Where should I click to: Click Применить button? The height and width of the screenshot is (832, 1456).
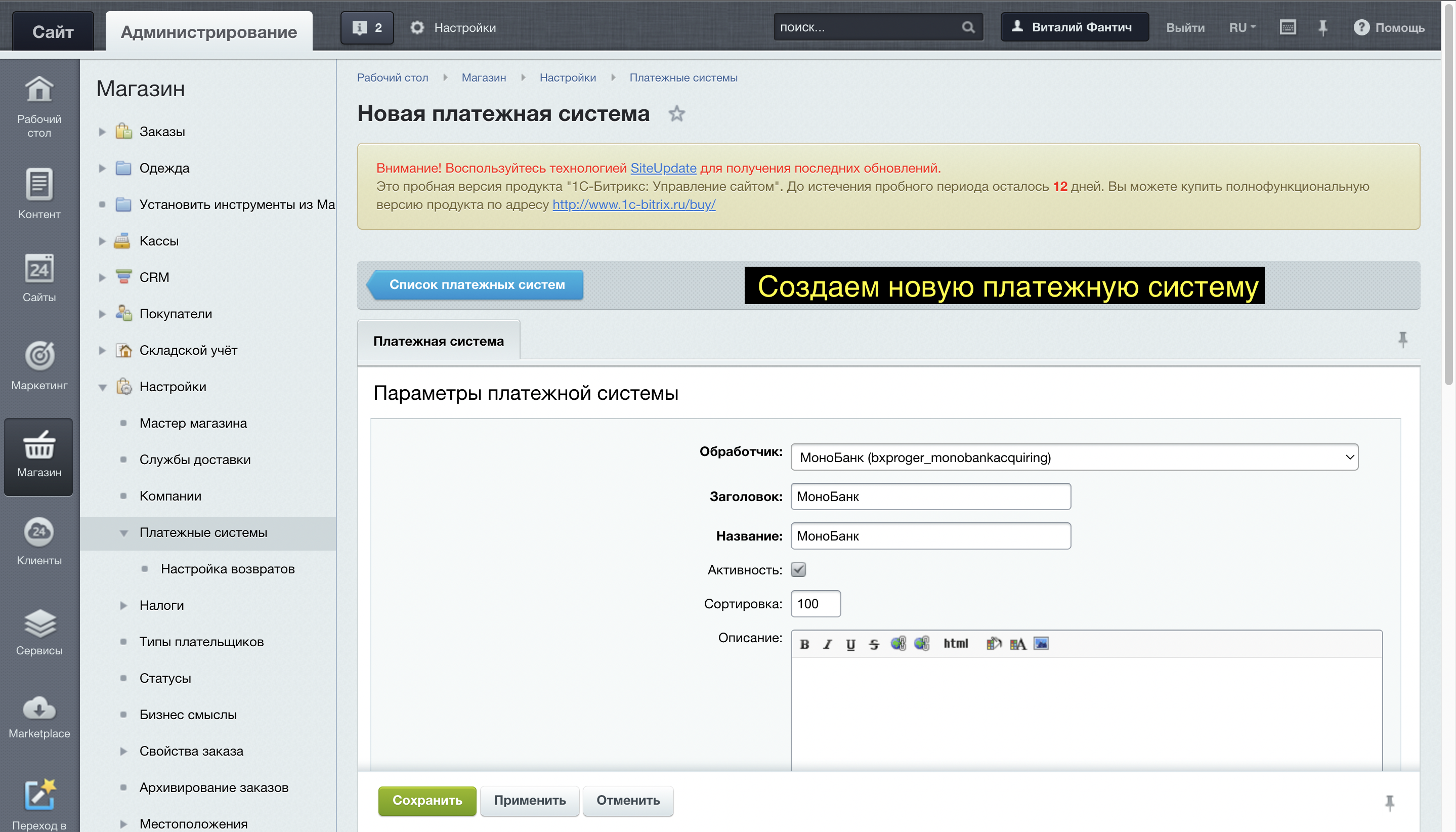530,801
